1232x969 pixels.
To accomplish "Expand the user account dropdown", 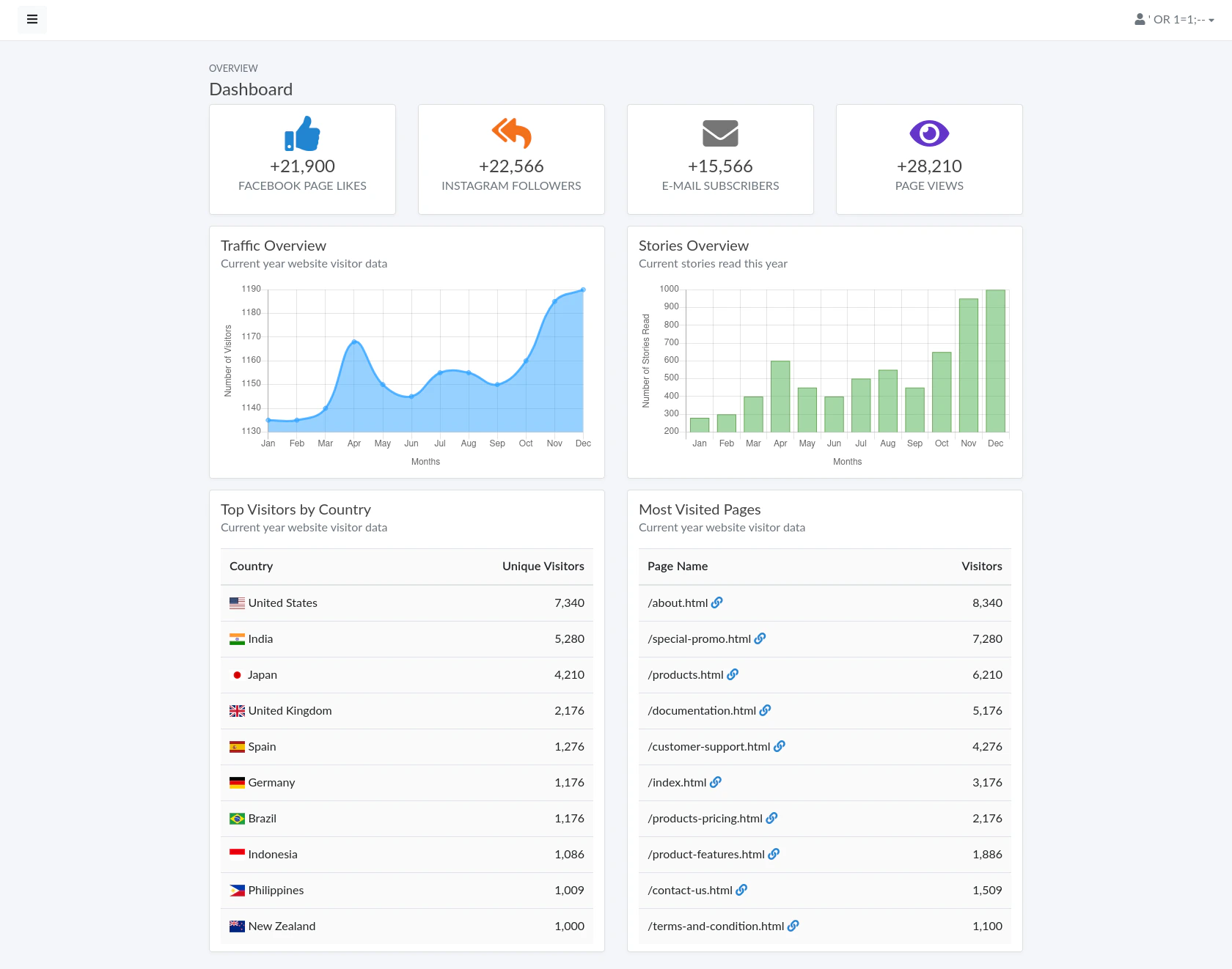I will pyautogui.click(x=1174, y=20).
